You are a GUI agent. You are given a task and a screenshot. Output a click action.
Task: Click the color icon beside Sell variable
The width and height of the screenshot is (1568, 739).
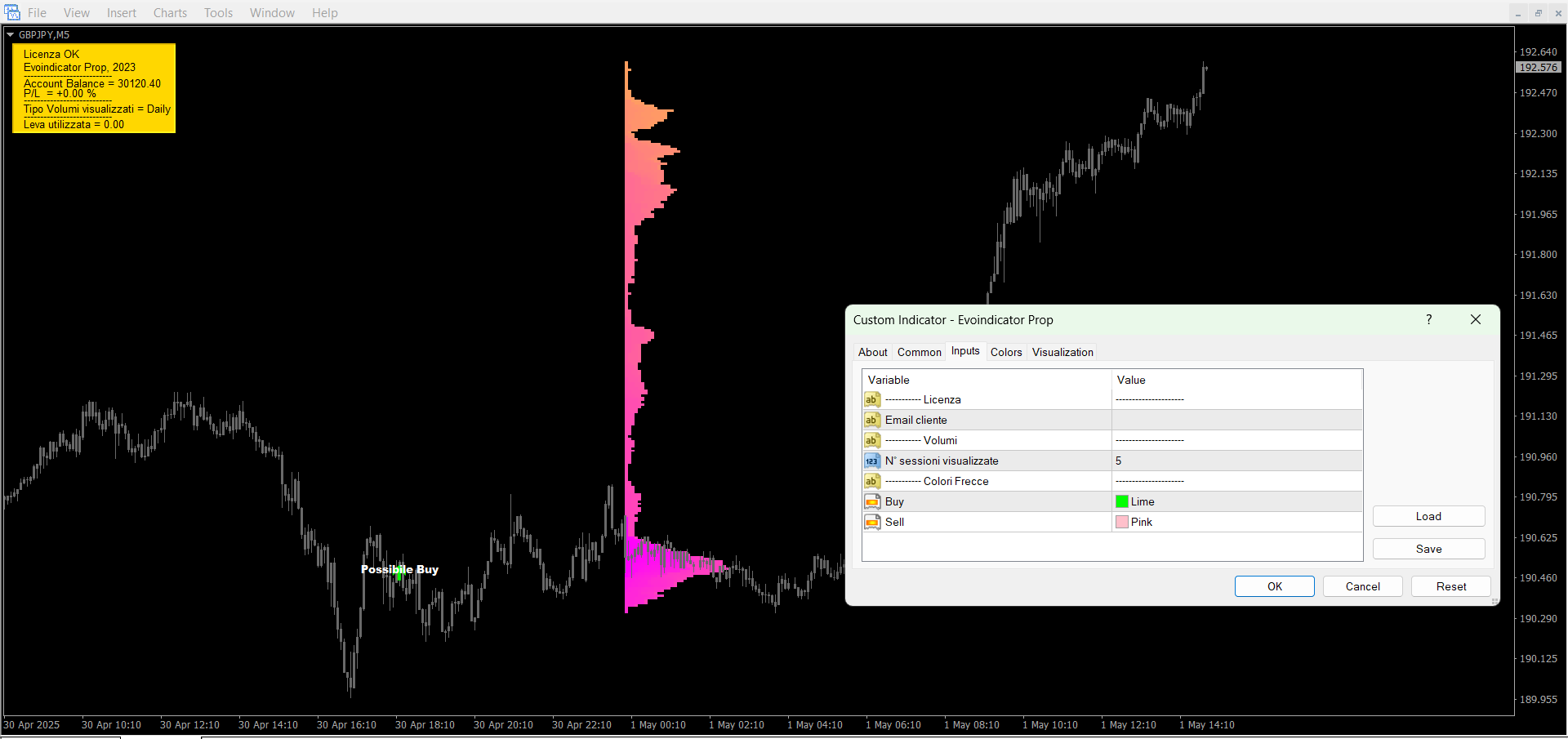click(872, 522)
